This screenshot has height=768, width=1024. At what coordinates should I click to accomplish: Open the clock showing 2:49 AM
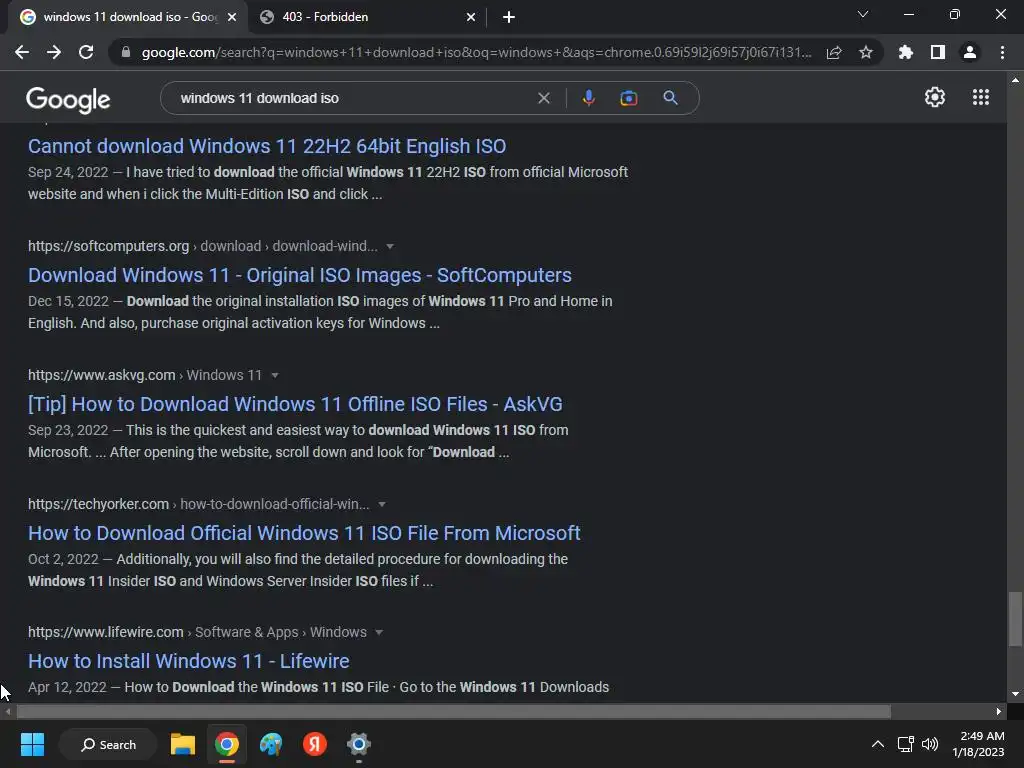click(979, 744)
